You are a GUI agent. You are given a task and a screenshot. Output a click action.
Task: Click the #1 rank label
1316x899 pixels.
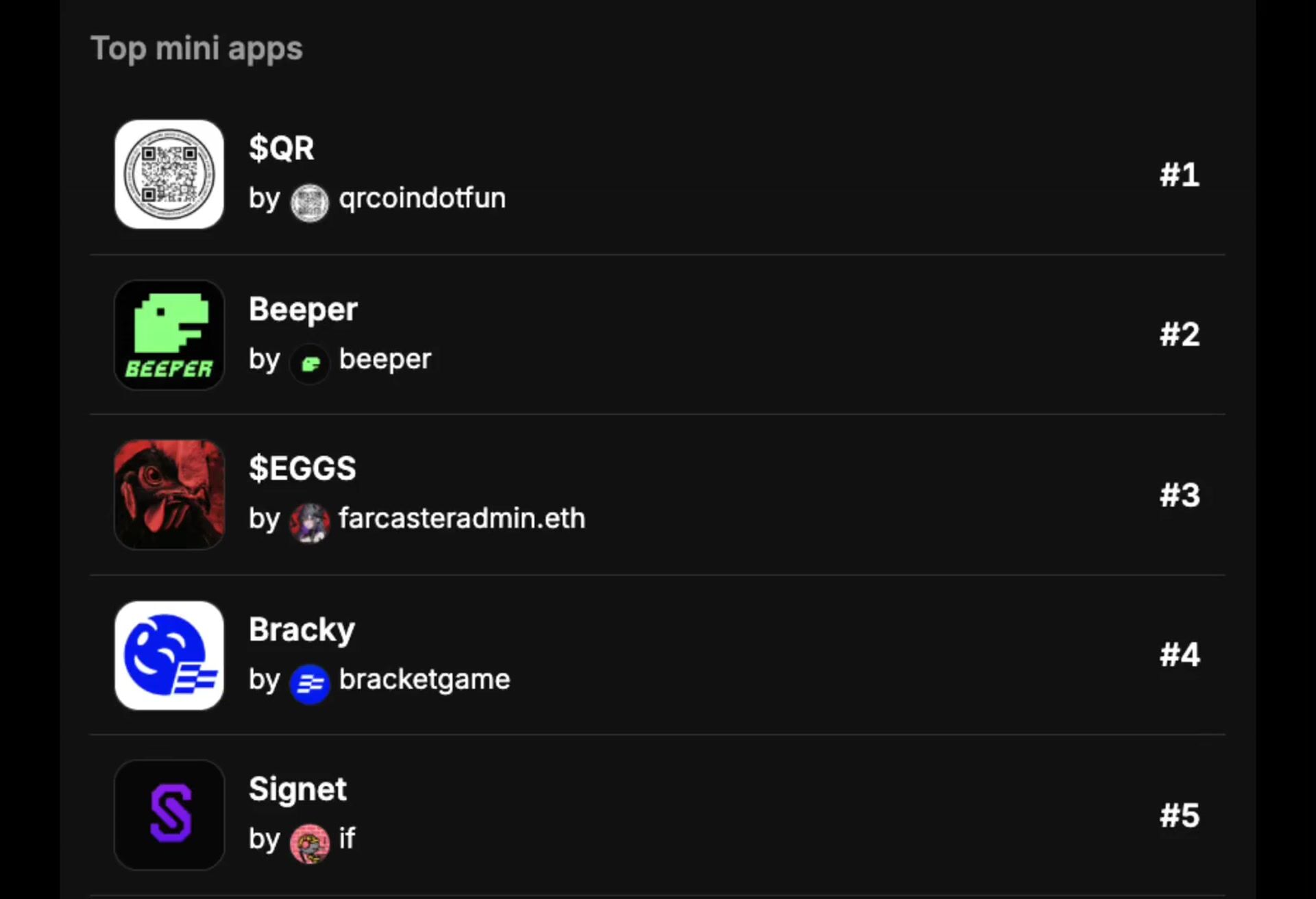(1180, 175)
